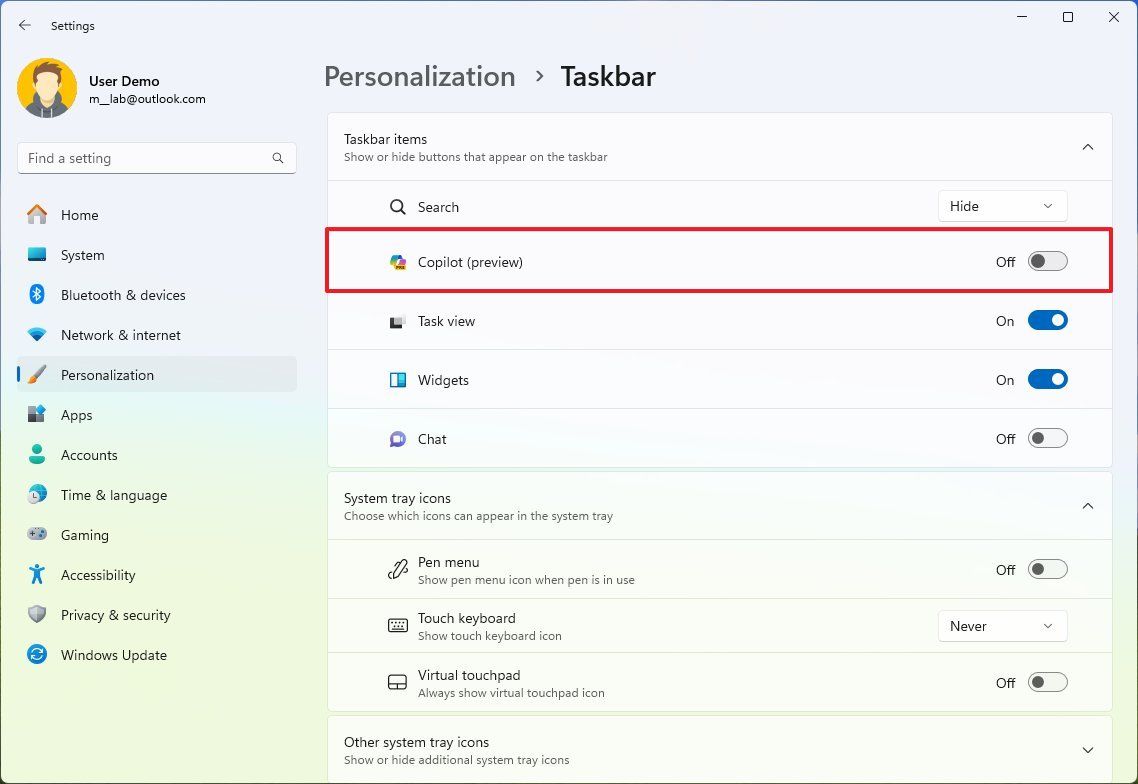Screen dimensions: 1138x784
Task: Collapse the Taskbar items section
Action: [x=1088, y=146]
